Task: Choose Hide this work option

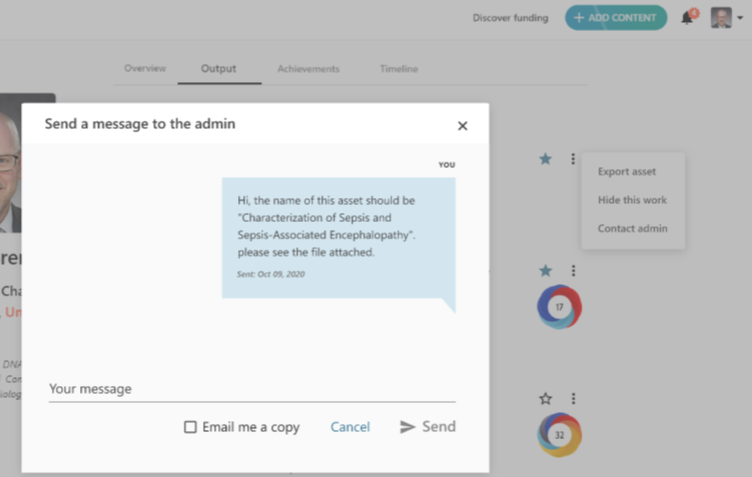Action: 632,200
